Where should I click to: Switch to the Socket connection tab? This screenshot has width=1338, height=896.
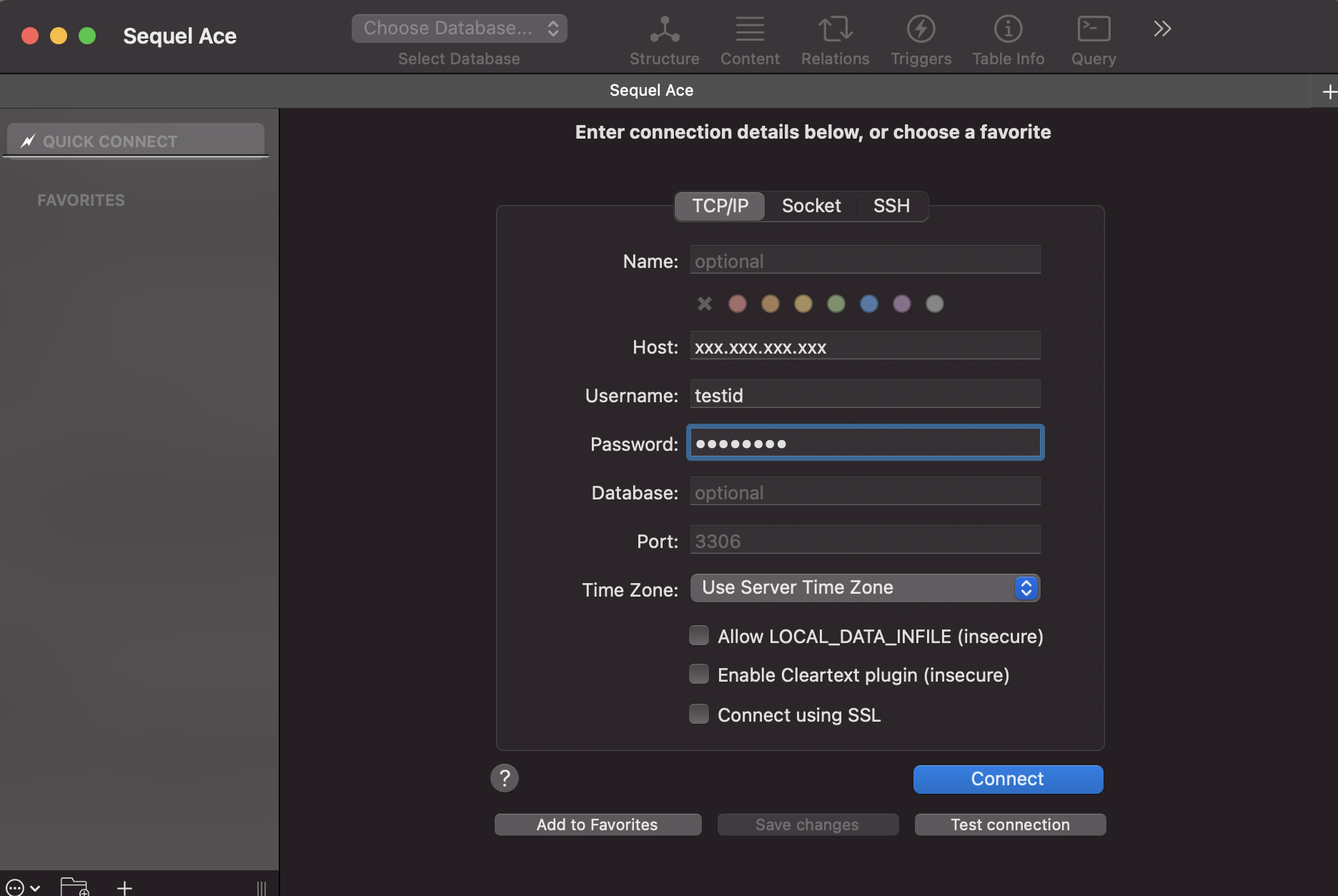[811, 206]
